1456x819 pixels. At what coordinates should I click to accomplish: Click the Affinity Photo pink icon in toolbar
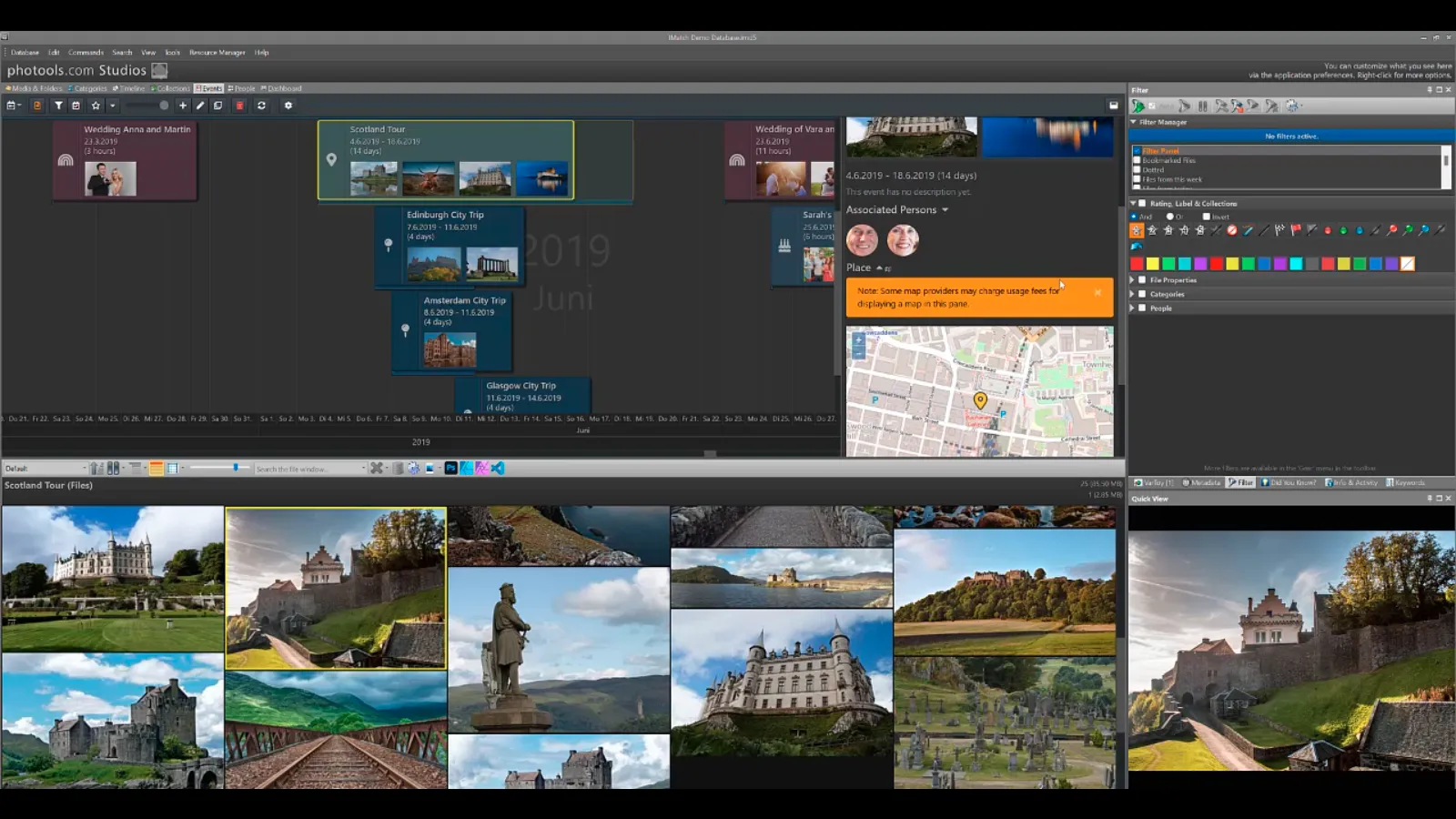tap(482, 468)
